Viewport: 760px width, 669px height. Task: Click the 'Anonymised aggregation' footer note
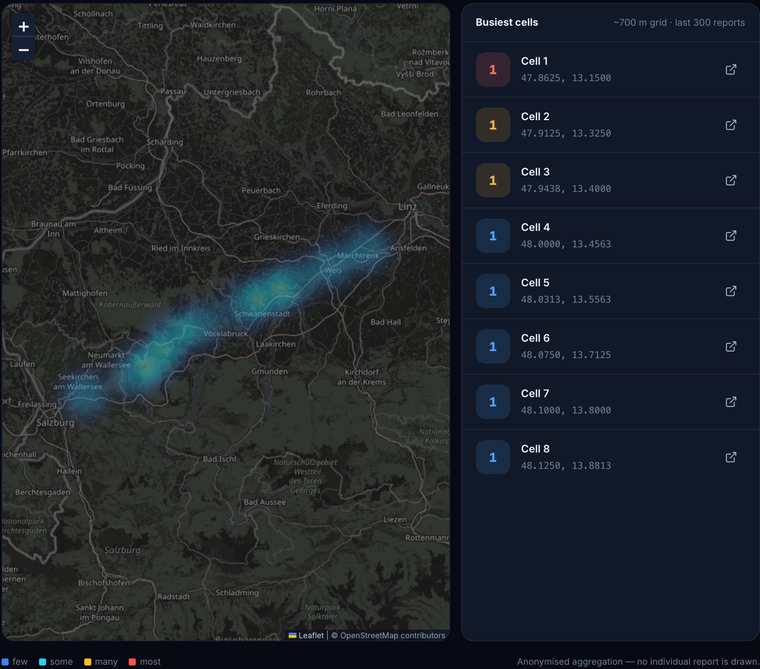[x=638, y=662]
